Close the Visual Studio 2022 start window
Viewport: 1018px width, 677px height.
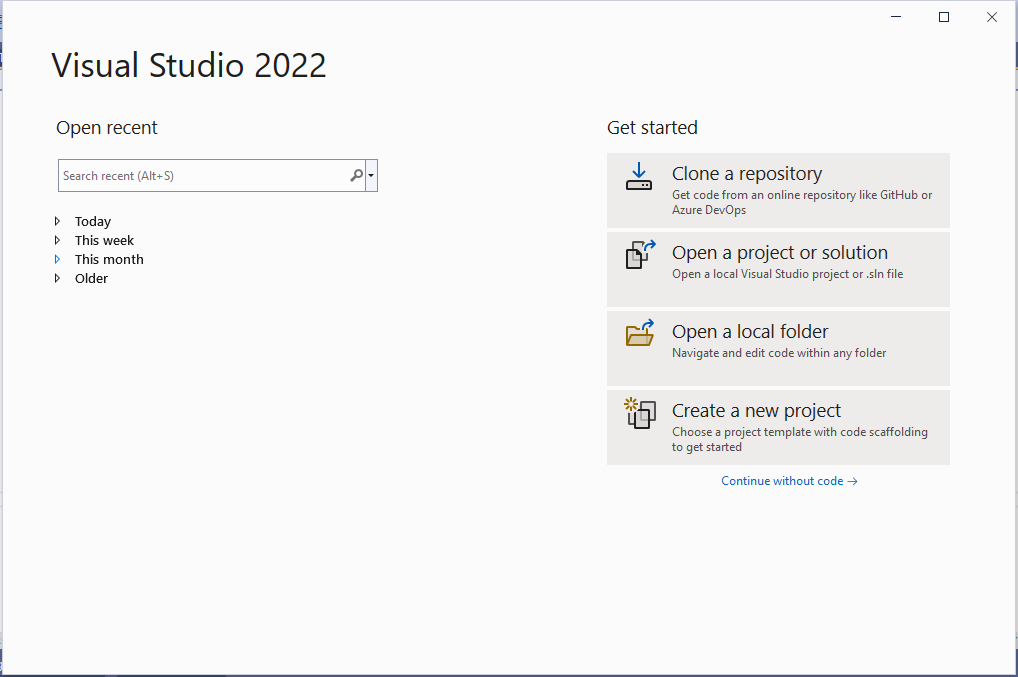point(992,17)
